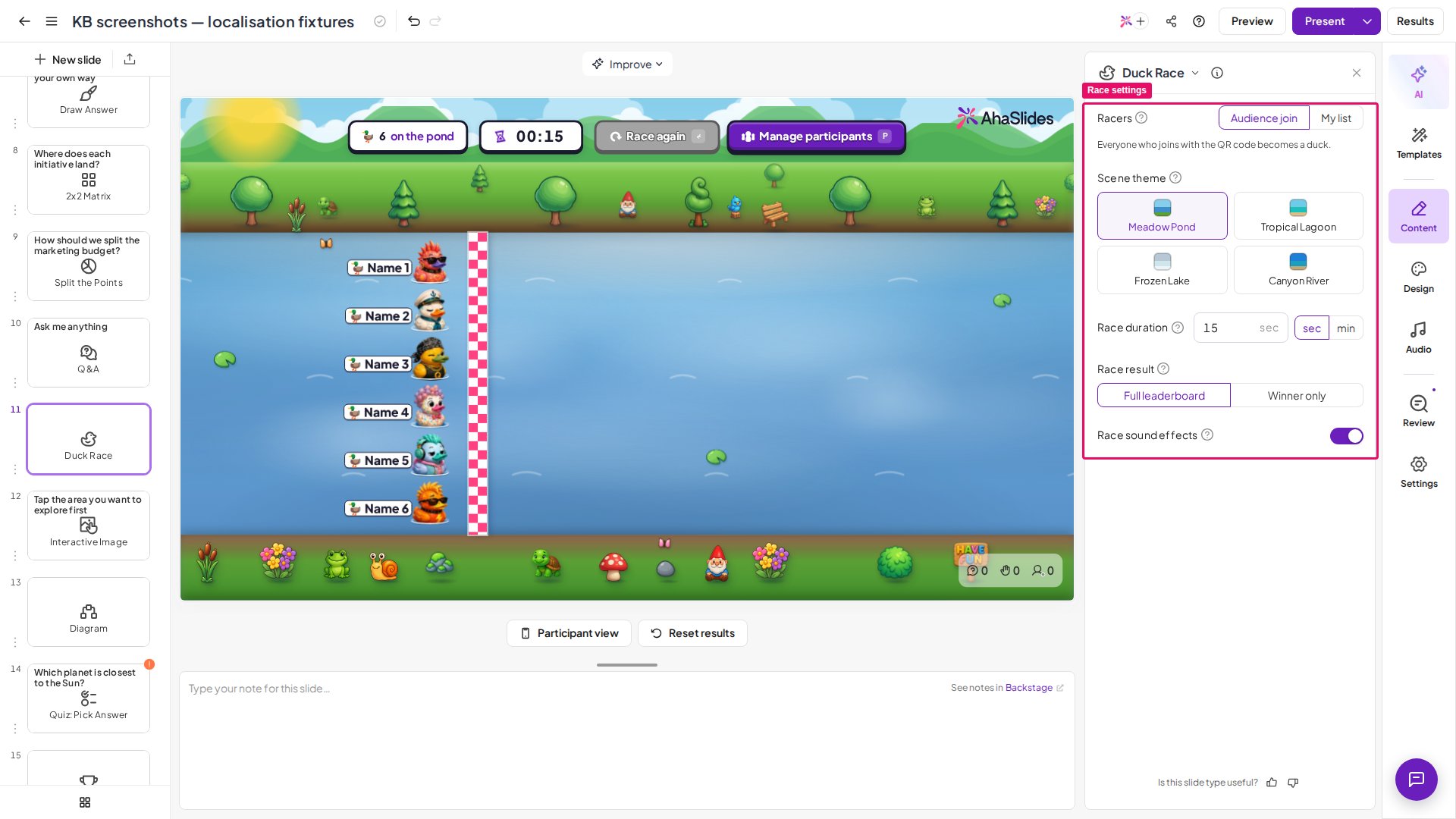Open the live chat bubble
The image size is (1456, 819).
1416,780
